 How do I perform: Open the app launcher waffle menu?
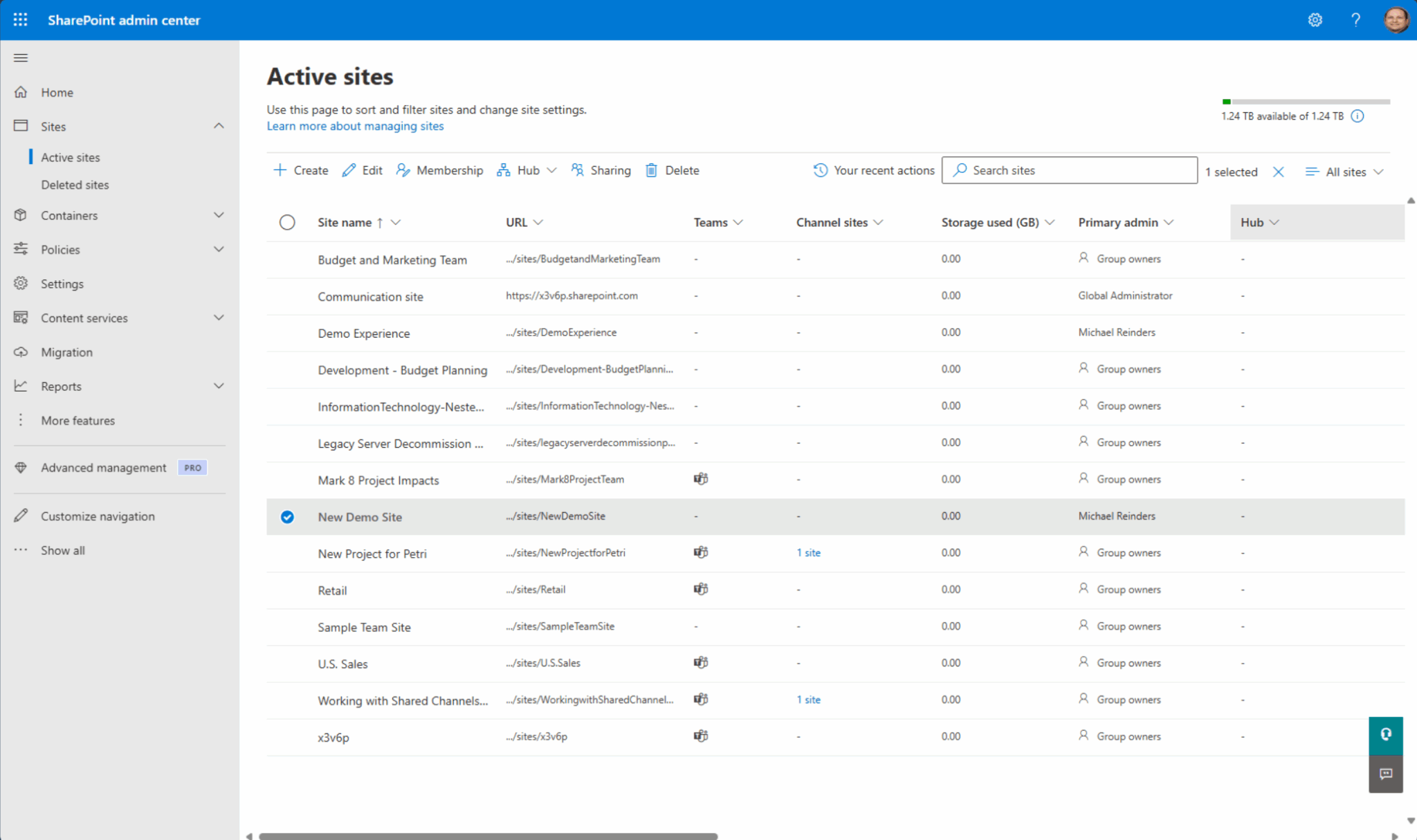(20, 19)
